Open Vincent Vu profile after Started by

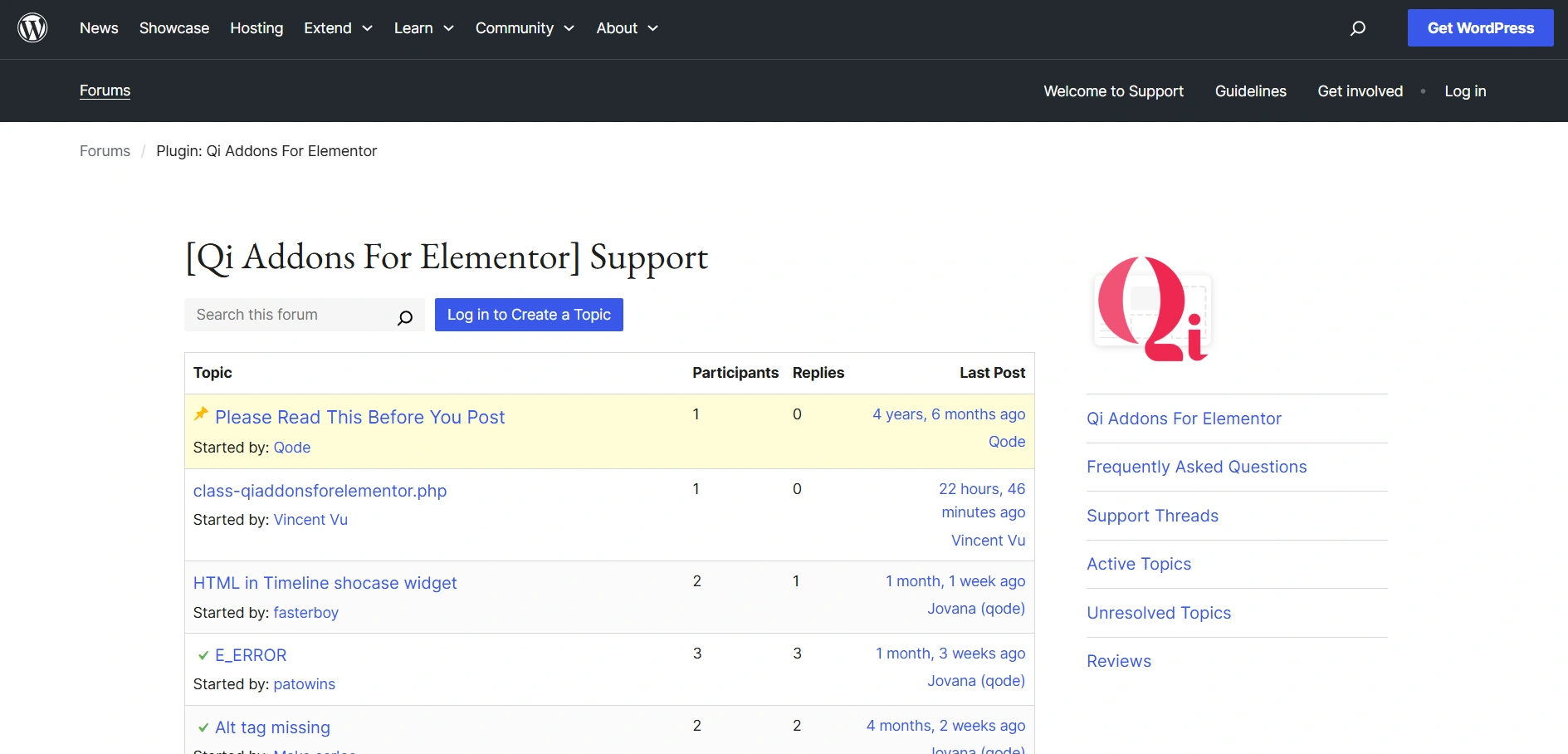tap(310, 520)
